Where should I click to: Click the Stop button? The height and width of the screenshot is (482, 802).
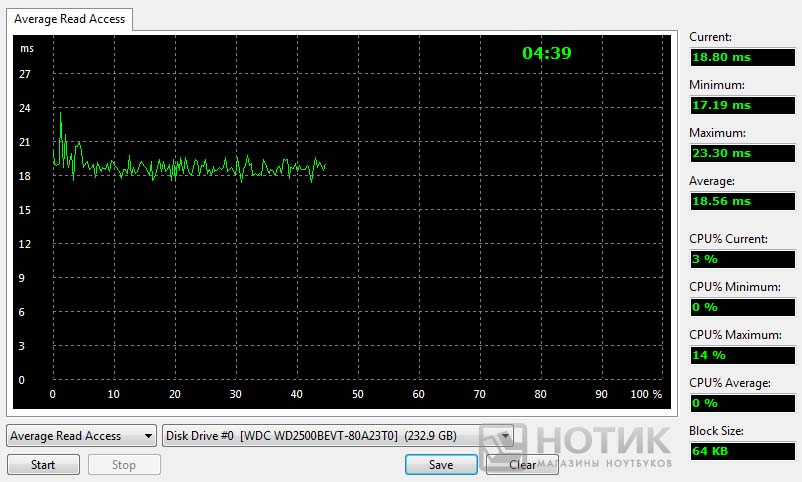click(124, 465)
